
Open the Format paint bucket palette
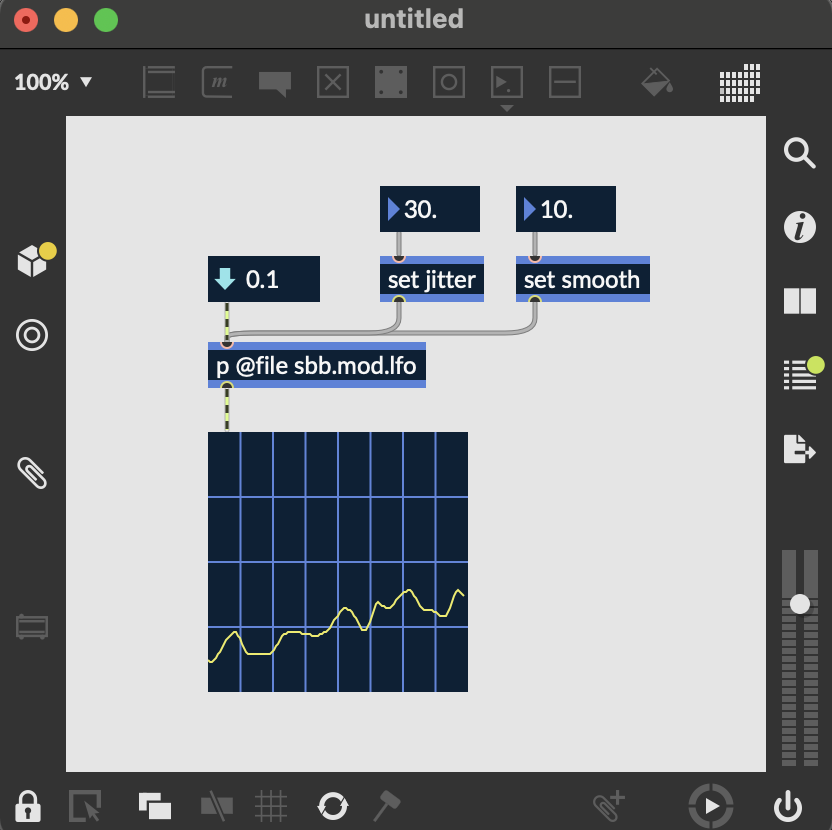[x=656, y=82]
